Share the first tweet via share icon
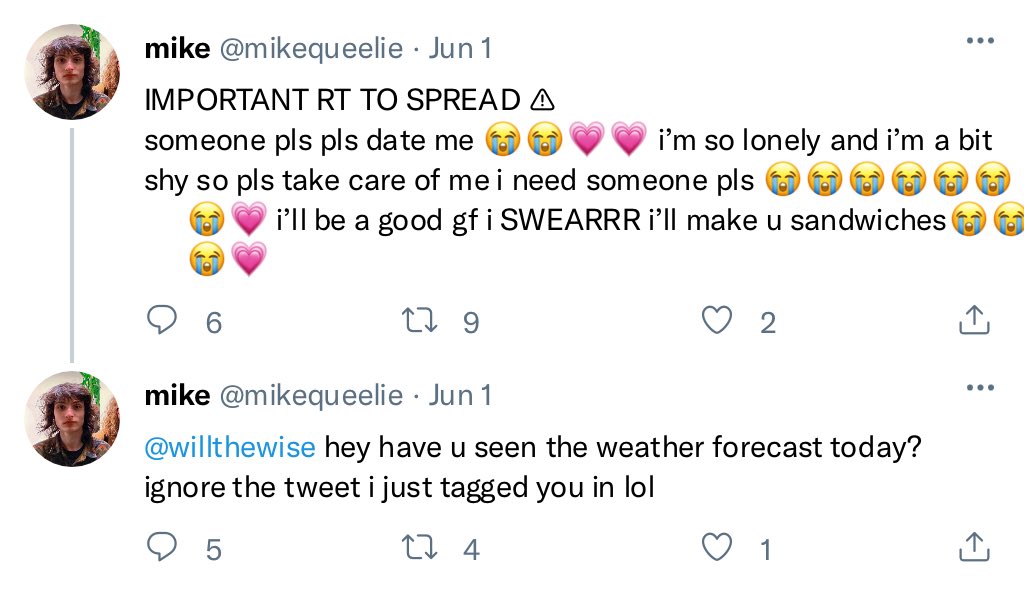 (974, 320)
